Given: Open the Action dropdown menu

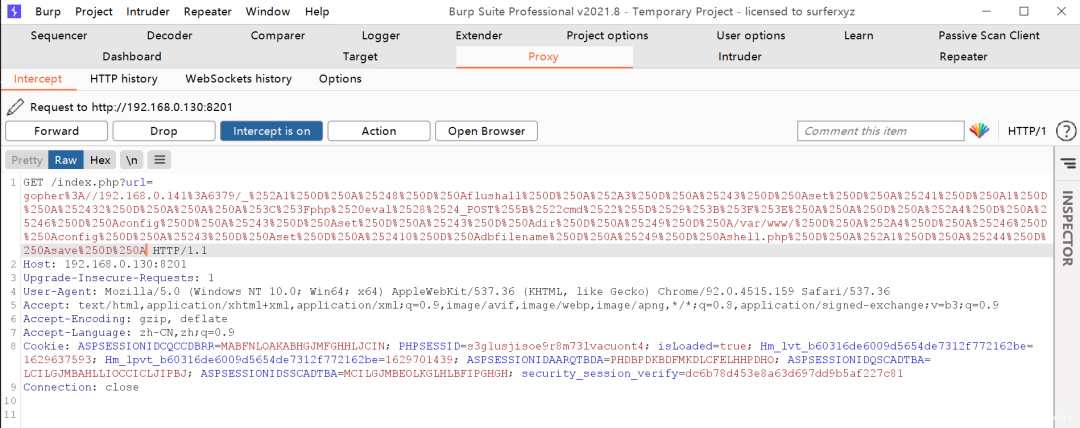Looking at the screenshot, I should [379, 131].
